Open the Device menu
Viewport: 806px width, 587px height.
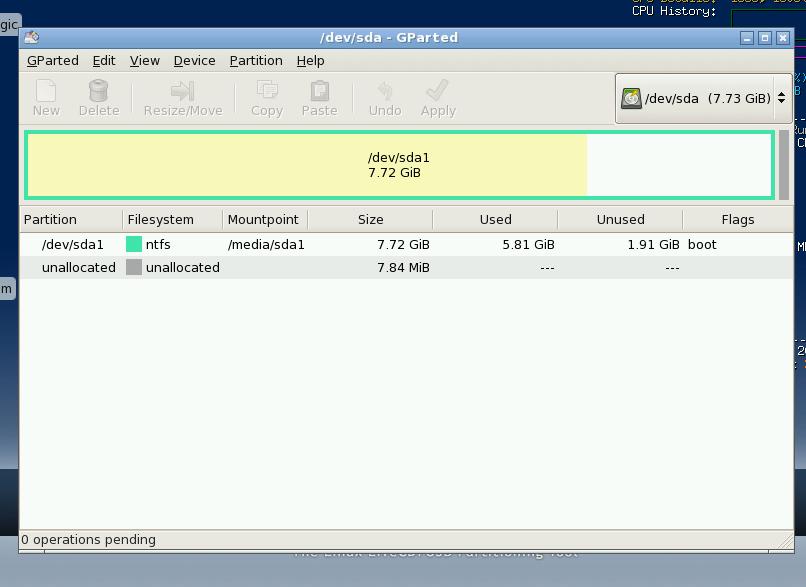[194, 60]
